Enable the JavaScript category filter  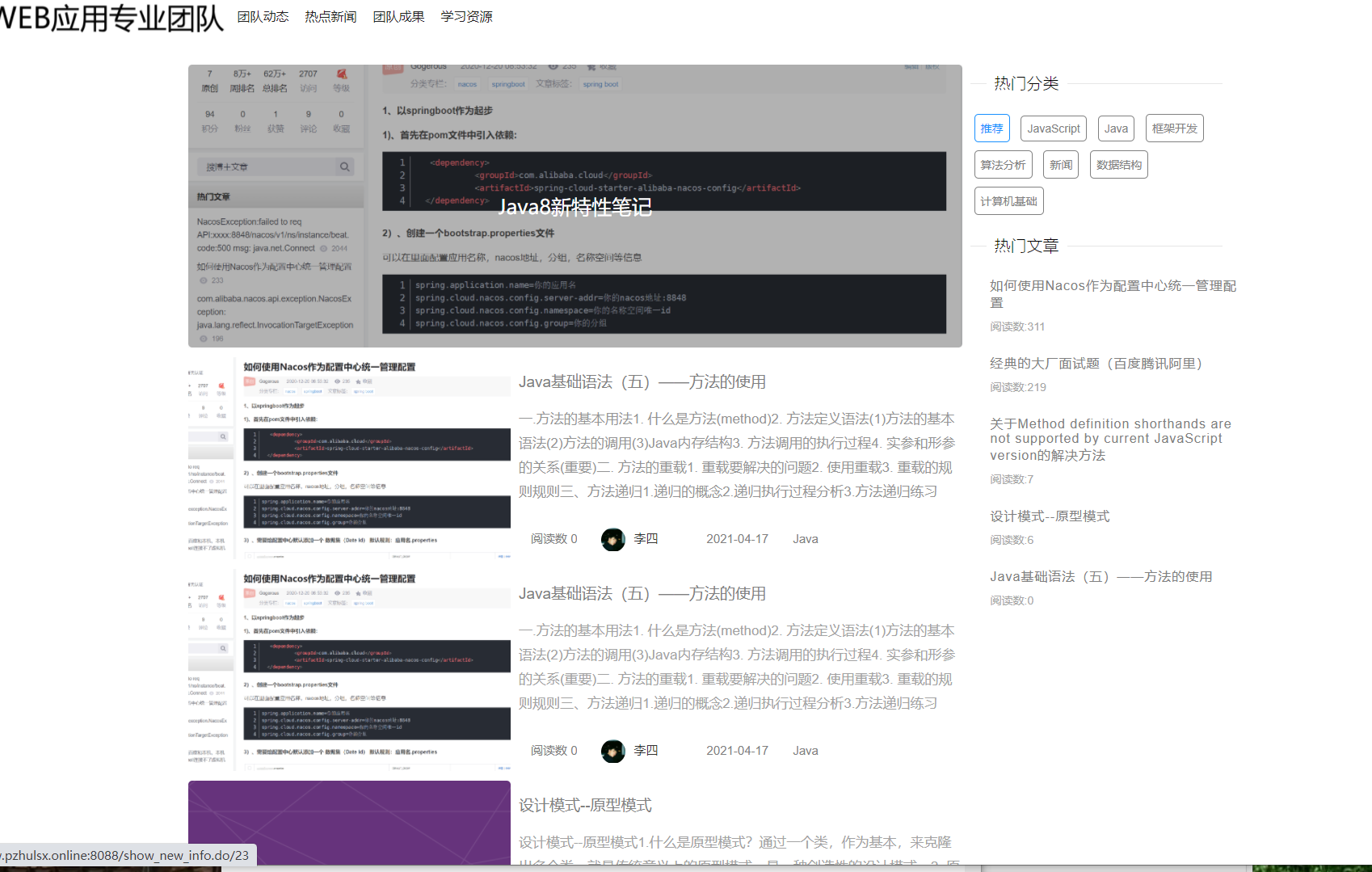pos(1053,128)
